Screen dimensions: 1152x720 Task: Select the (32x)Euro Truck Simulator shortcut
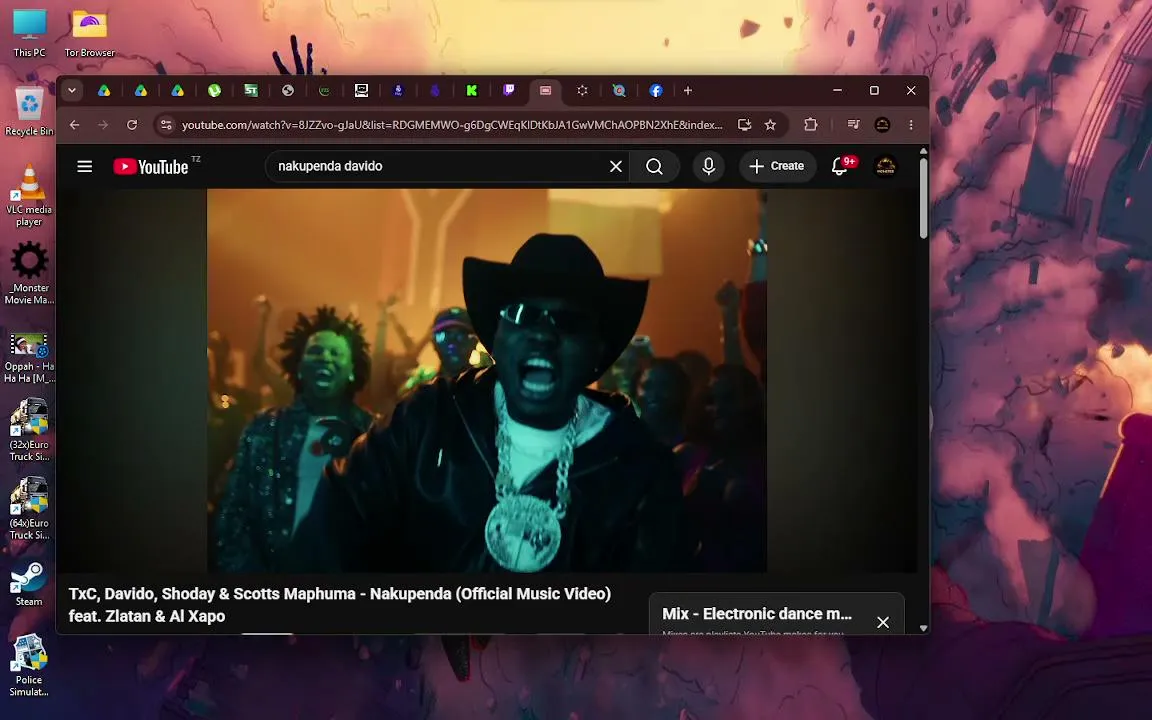click(x=29, y=430)
